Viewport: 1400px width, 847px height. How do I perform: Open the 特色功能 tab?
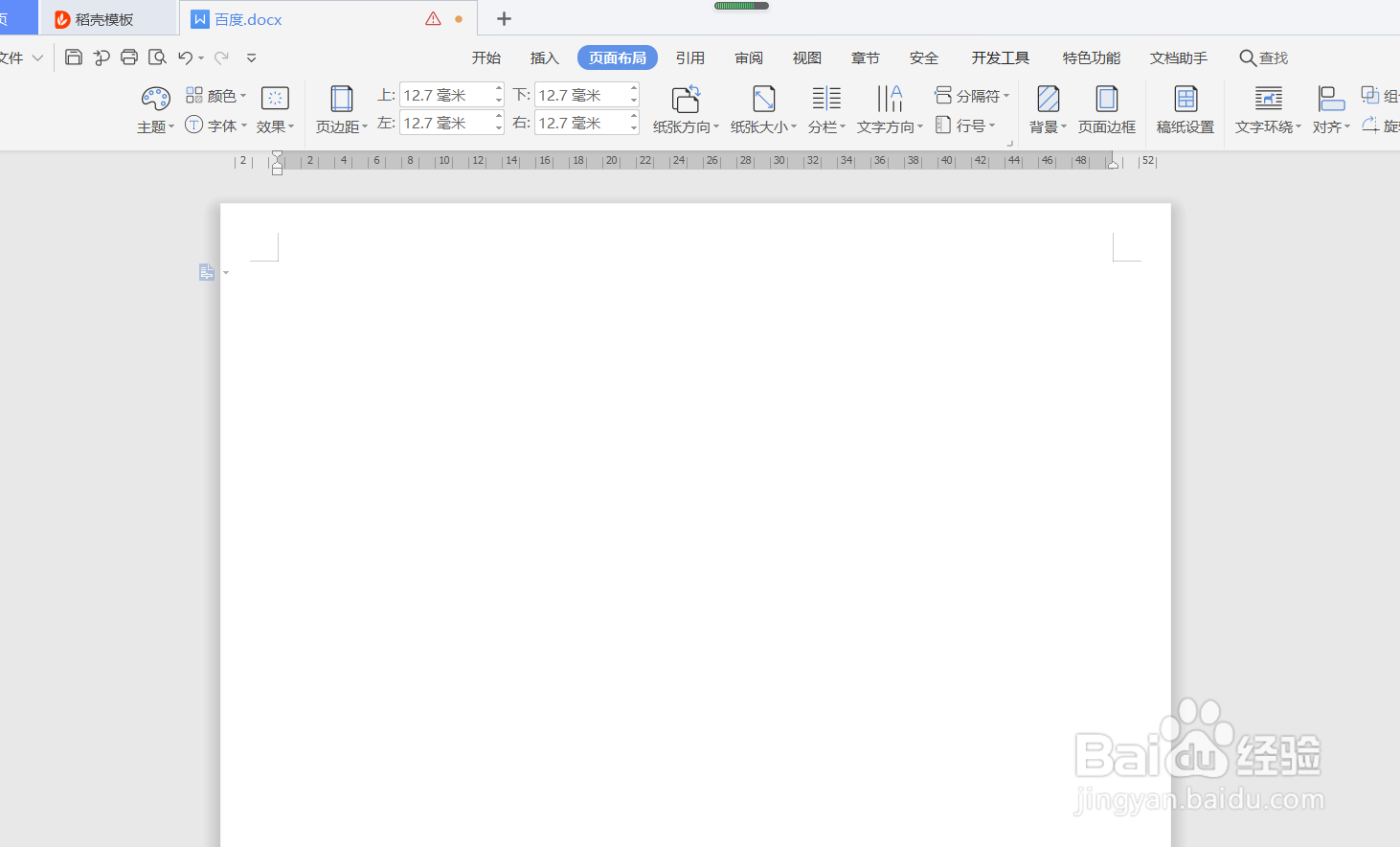tap(1092, 57)
